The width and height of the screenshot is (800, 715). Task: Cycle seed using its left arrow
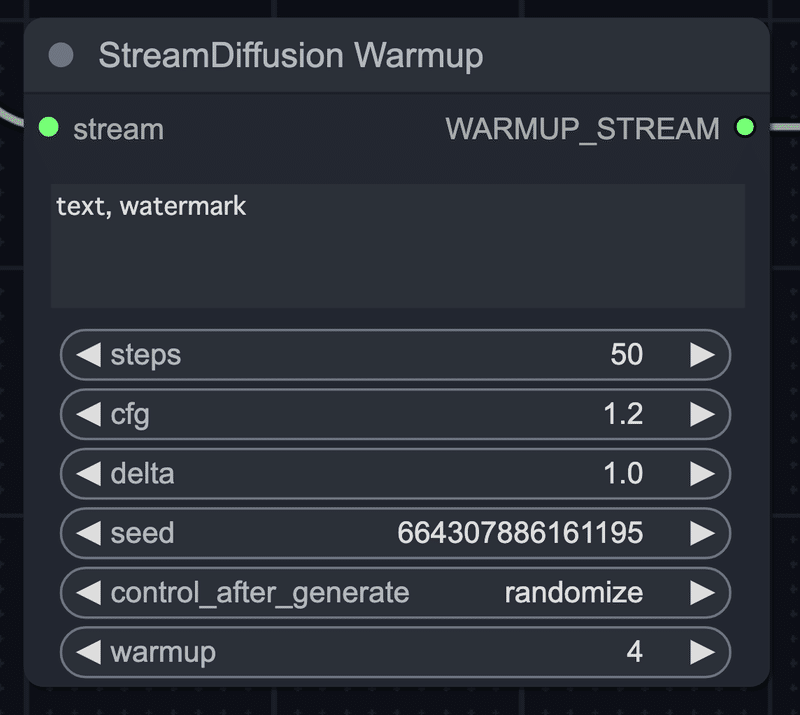(90, 533)
